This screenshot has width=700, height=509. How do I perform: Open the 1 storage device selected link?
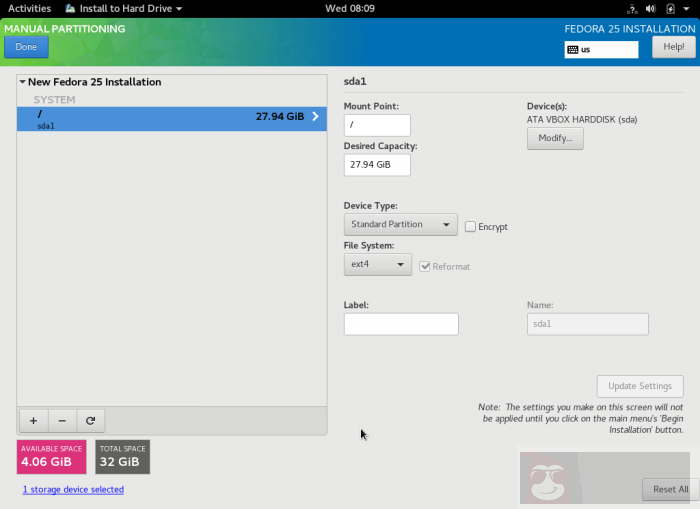pos(73,490)
